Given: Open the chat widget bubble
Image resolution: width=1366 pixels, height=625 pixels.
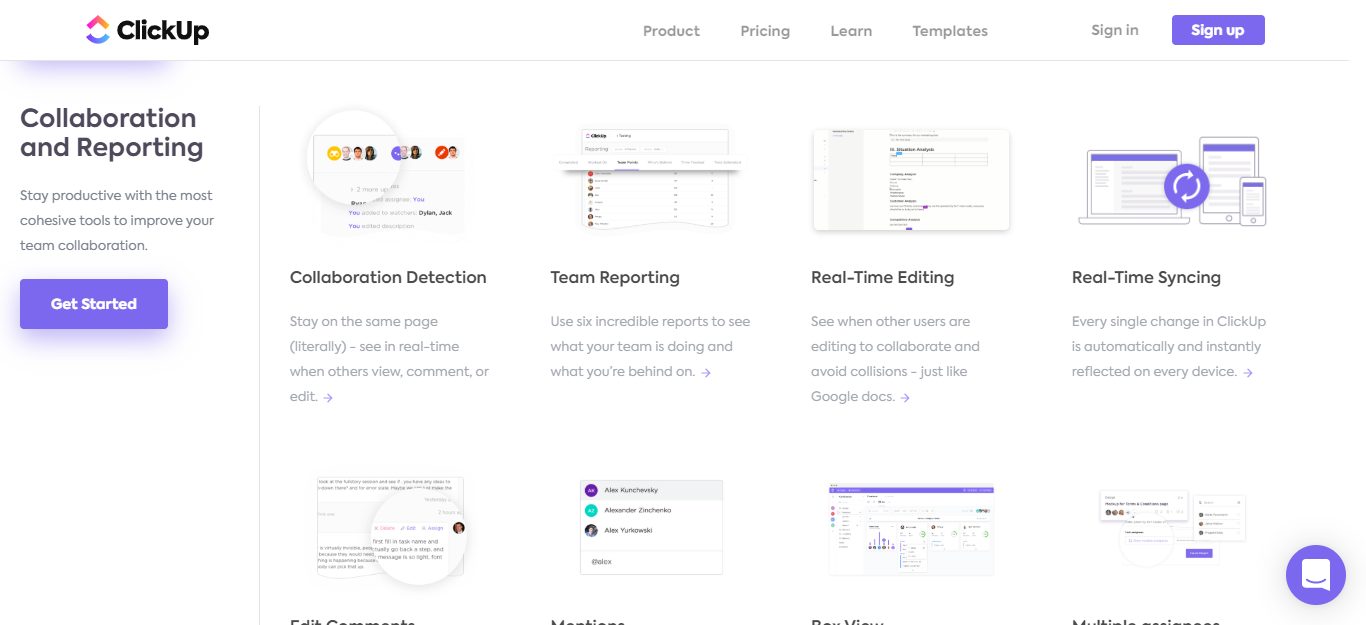Looking at the screenshot, I should [x=1315, y=575].
